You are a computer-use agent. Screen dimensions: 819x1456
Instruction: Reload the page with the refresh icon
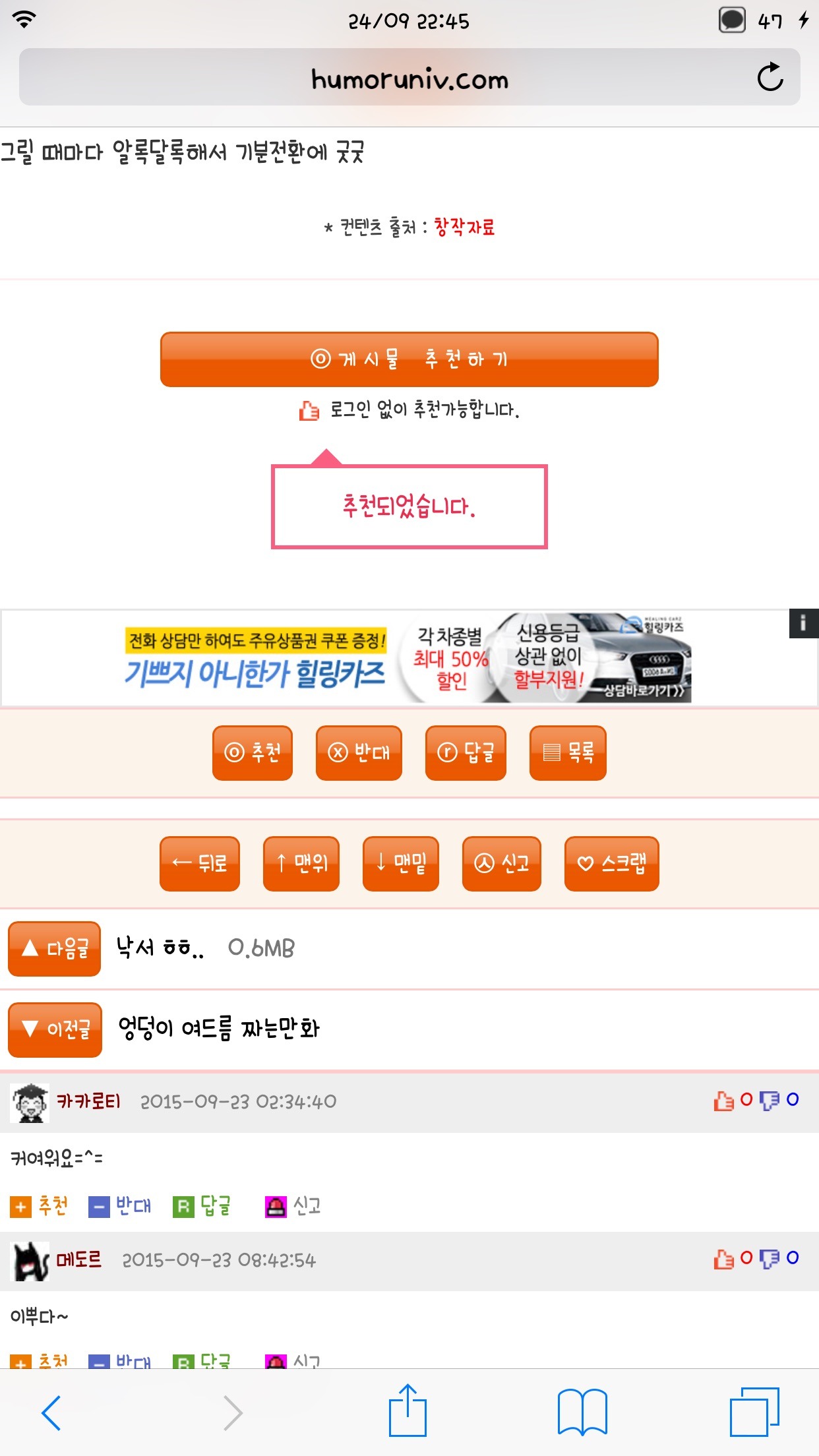pos(770,77)
